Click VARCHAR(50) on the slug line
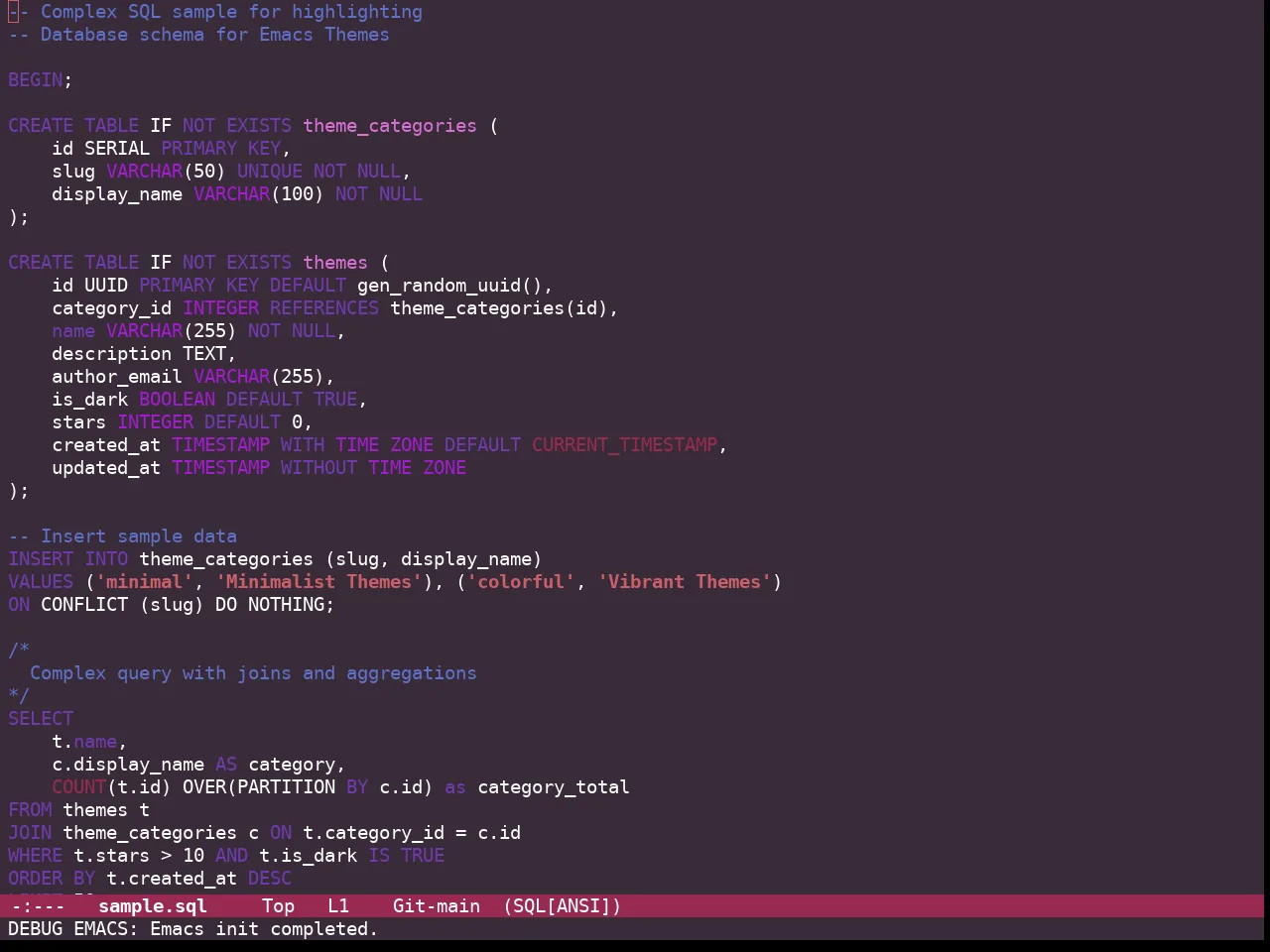 click(x=166, y=171)
